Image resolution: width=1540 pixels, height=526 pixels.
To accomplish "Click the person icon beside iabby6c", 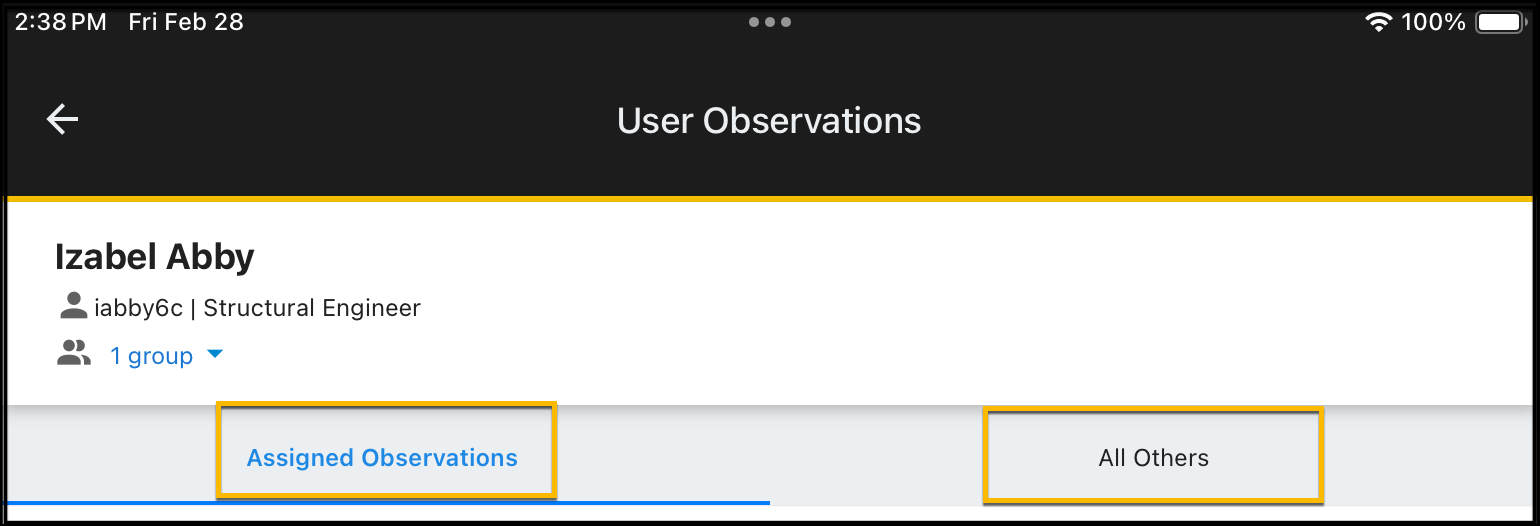I will point(73,307).
